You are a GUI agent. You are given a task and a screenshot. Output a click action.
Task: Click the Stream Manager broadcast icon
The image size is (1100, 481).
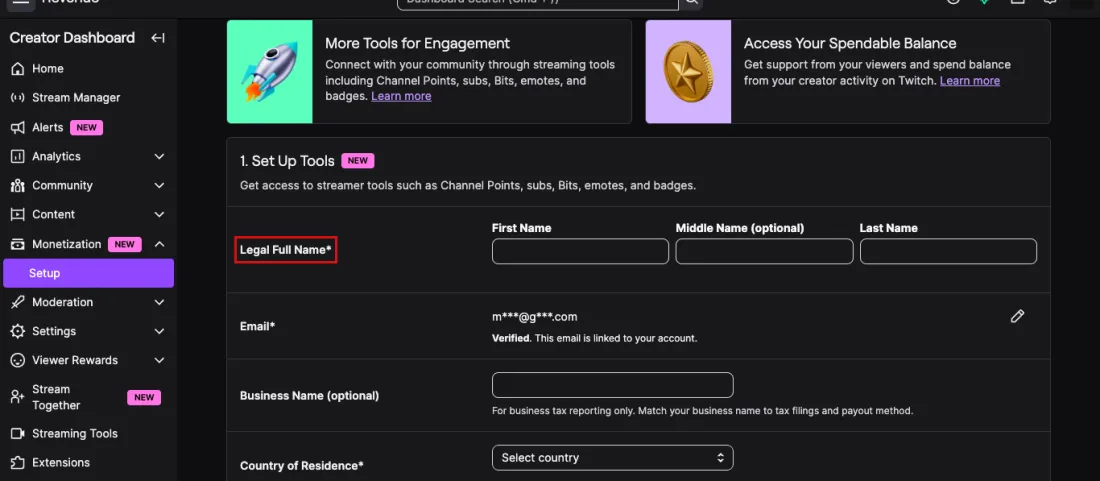click(18, 97)
